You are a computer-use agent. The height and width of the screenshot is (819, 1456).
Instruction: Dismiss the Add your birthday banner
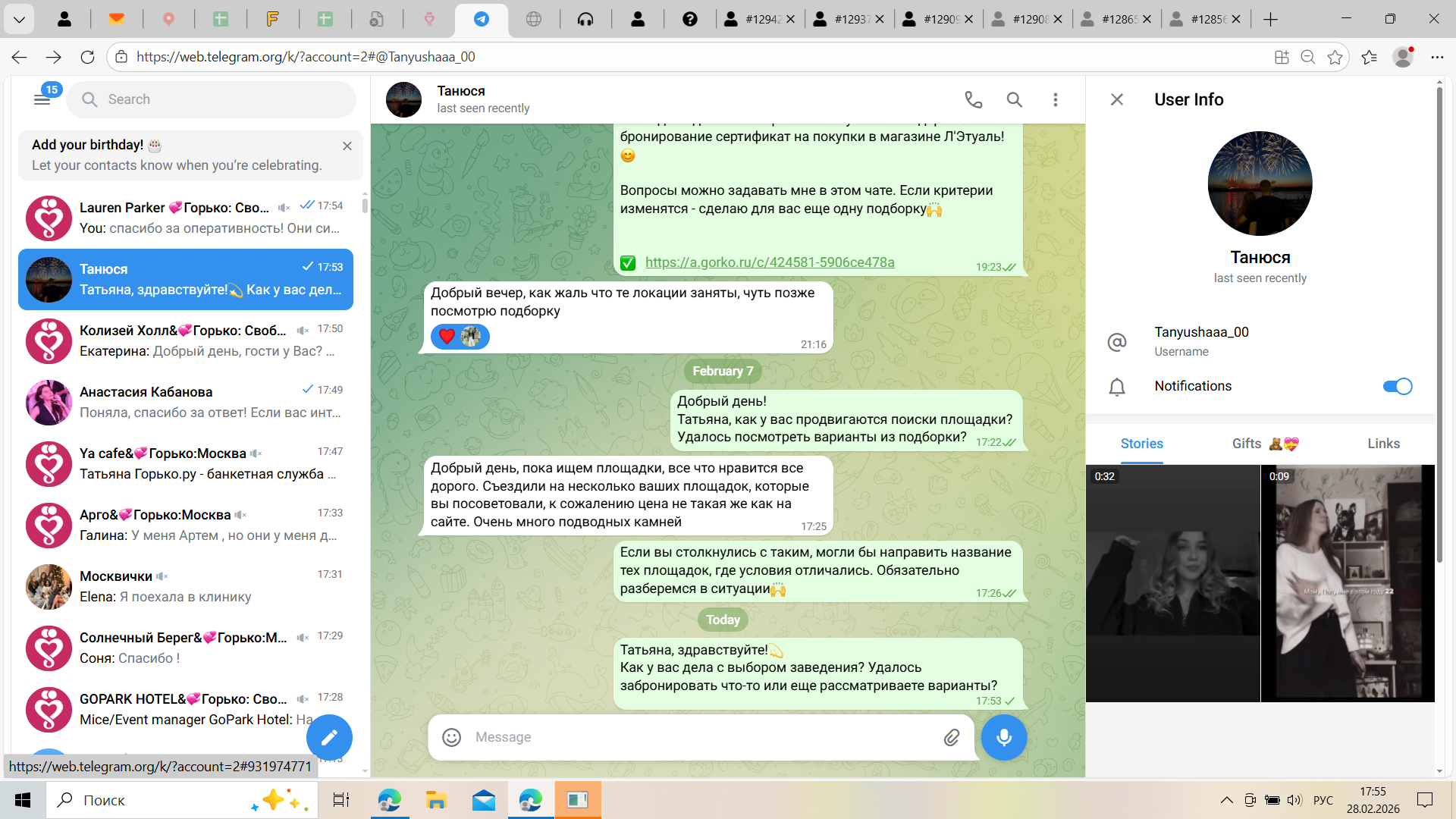[x=347, y=146]
